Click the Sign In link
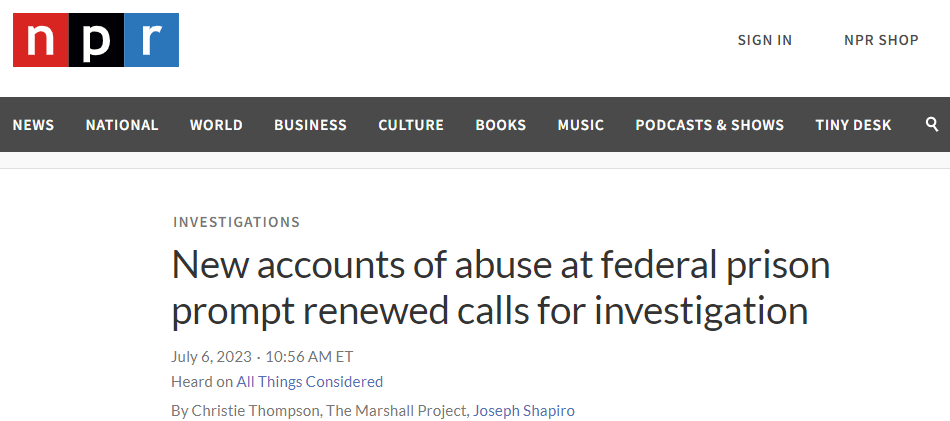Viewport: 950px width, 421px height. [x=765, y=40]
